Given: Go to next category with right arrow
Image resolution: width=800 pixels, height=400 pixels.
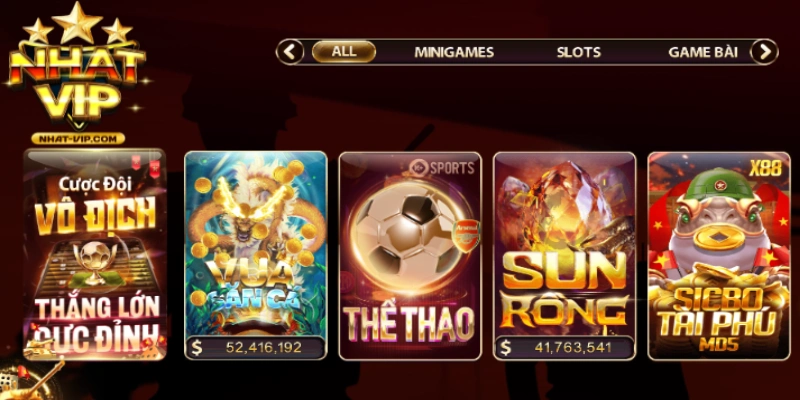Looking at the screenshot, I should point(765,52).
